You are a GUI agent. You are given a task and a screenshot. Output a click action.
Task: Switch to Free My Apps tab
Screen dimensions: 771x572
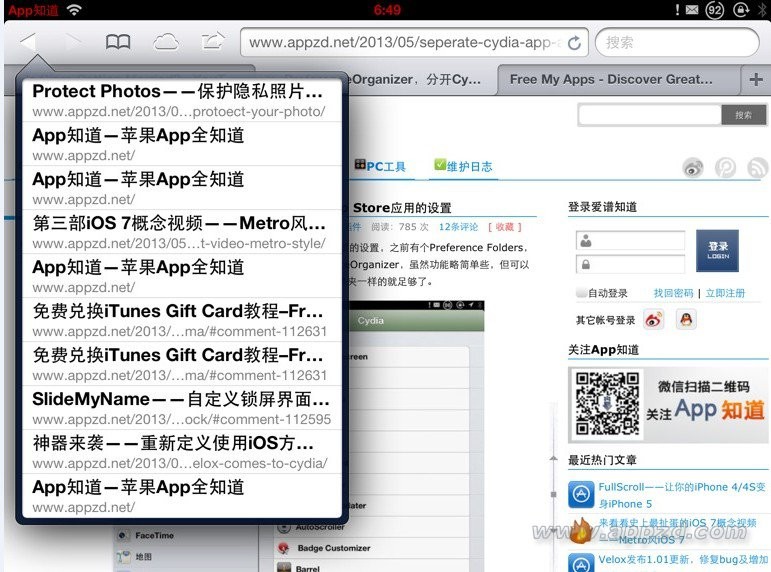pyautogui.click(x=619, y=79)
